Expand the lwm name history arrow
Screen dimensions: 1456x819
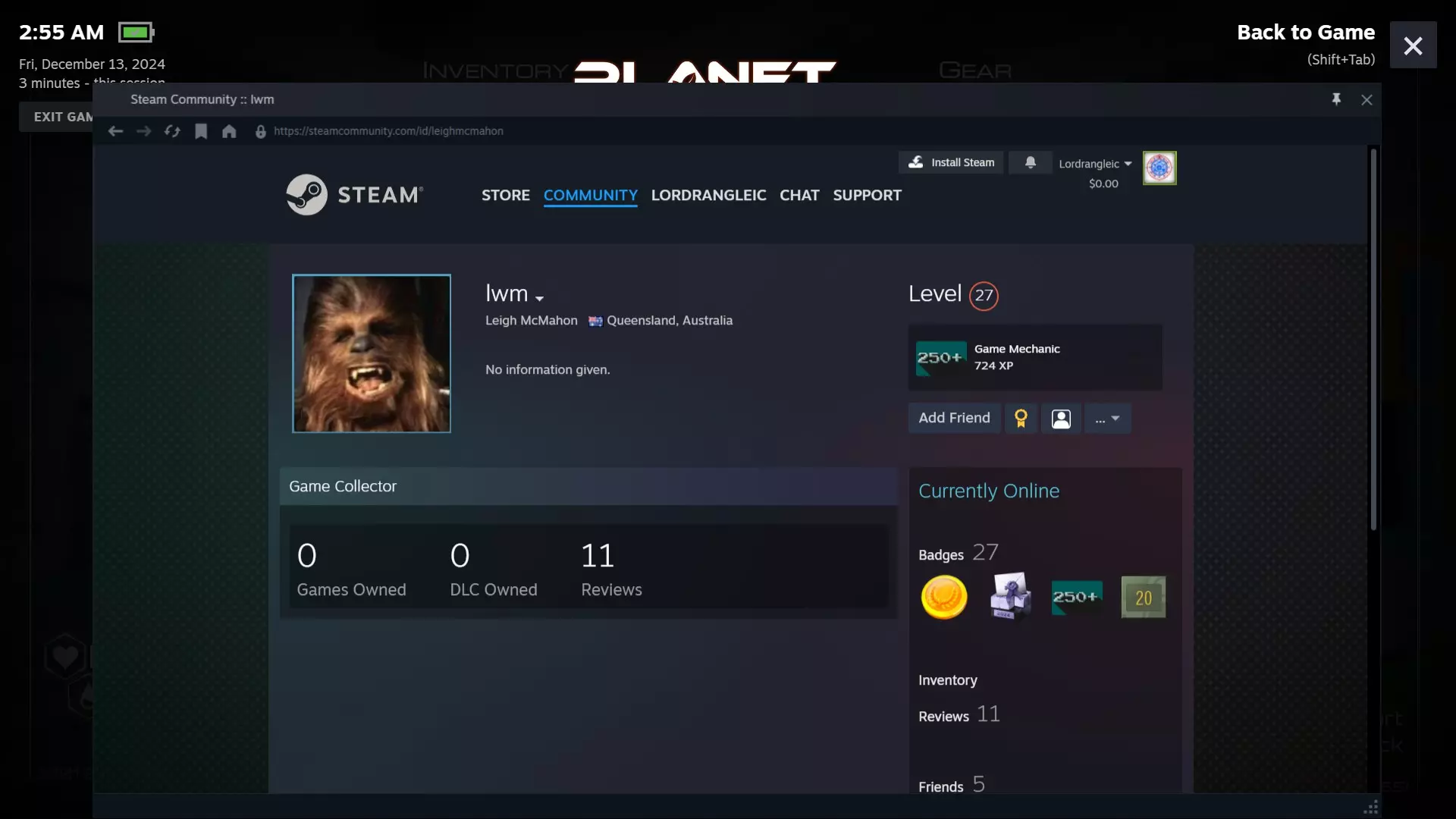coord(539,298)
